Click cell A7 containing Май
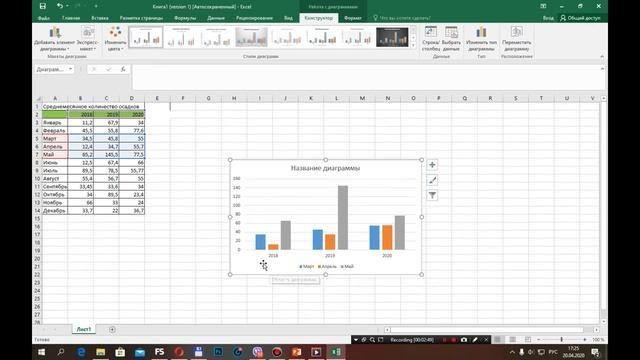Screen dimensions: 640x360 (x=54, y=155)
